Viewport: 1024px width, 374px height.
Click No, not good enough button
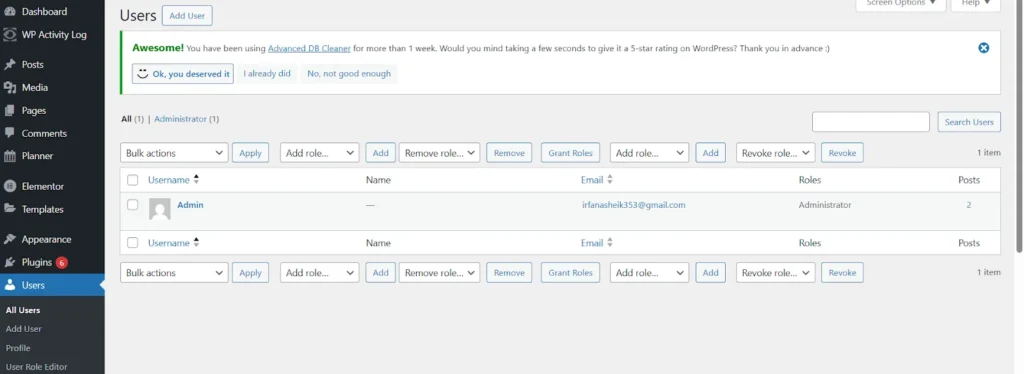349,74
